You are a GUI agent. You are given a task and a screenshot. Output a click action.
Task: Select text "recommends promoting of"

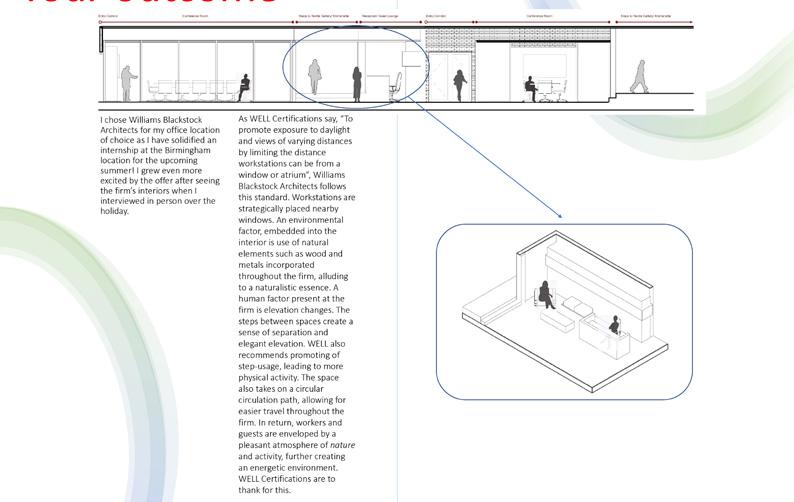(289, 355)
